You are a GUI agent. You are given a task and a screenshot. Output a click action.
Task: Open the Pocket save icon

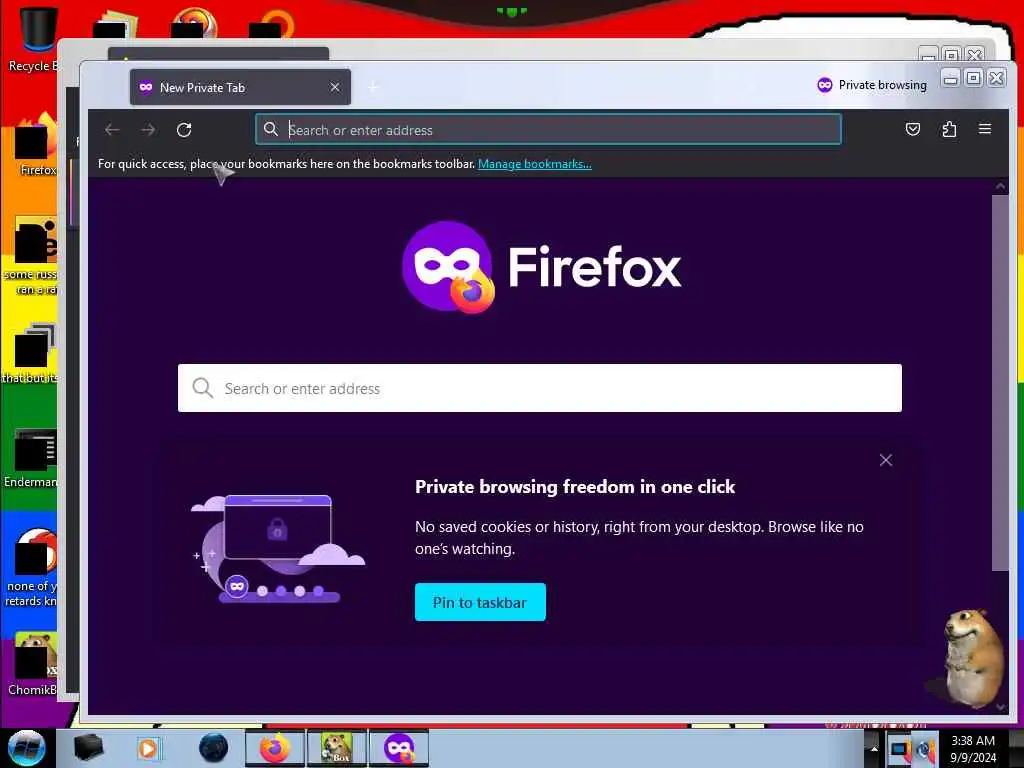[x=913, y=129]
